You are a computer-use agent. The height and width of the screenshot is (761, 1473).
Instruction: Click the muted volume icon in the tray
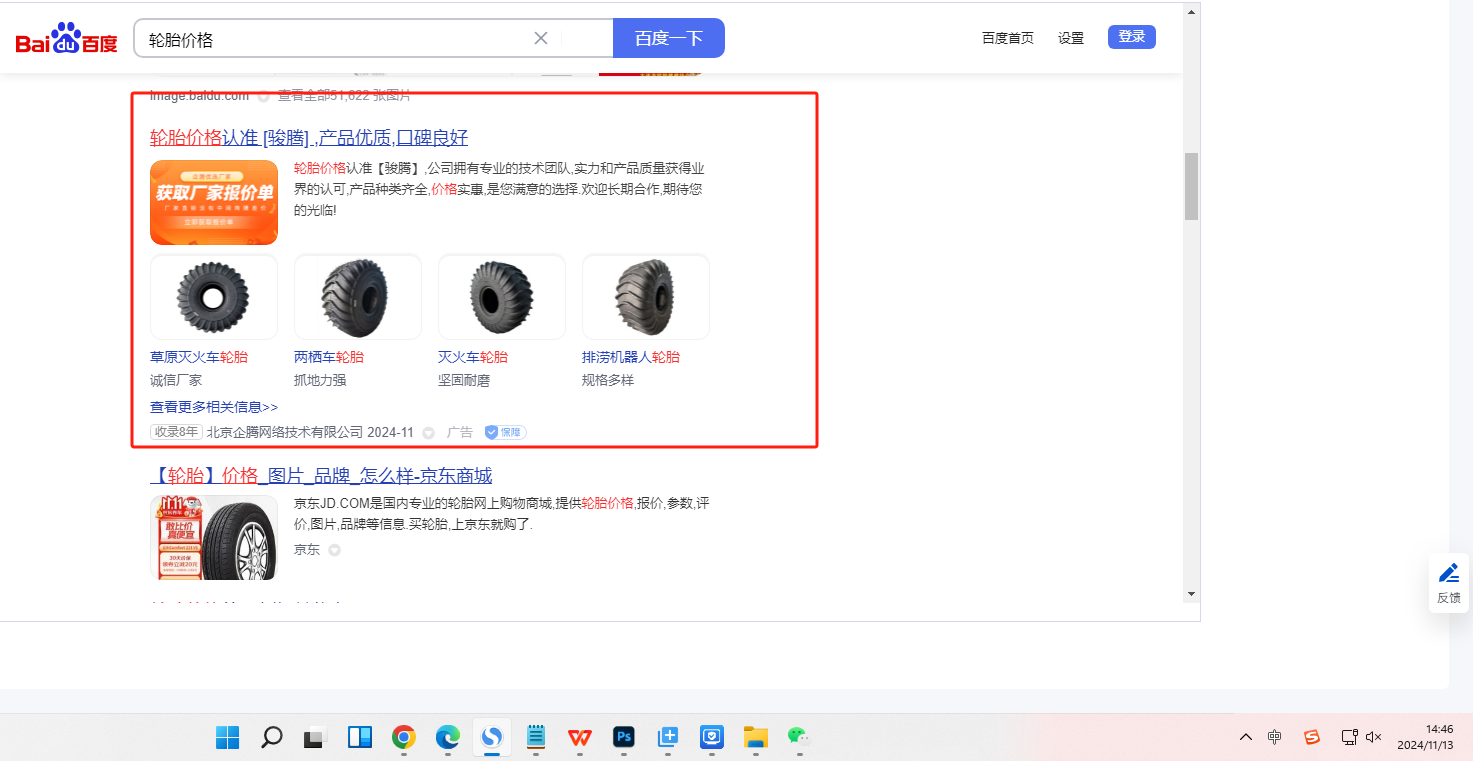coord(1374,737)
